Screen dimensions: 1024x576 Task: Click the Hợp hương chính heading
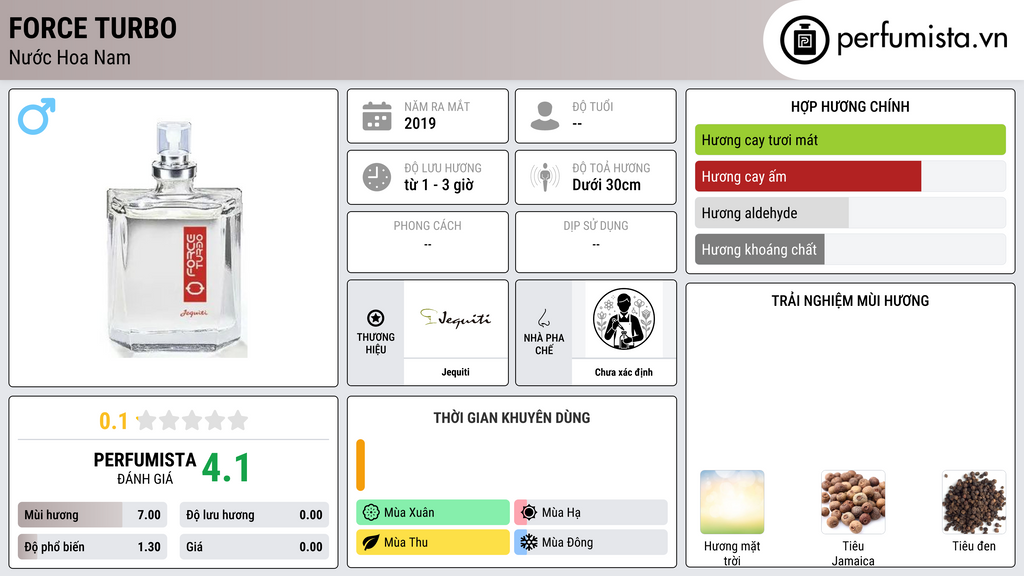coord(850,106)
